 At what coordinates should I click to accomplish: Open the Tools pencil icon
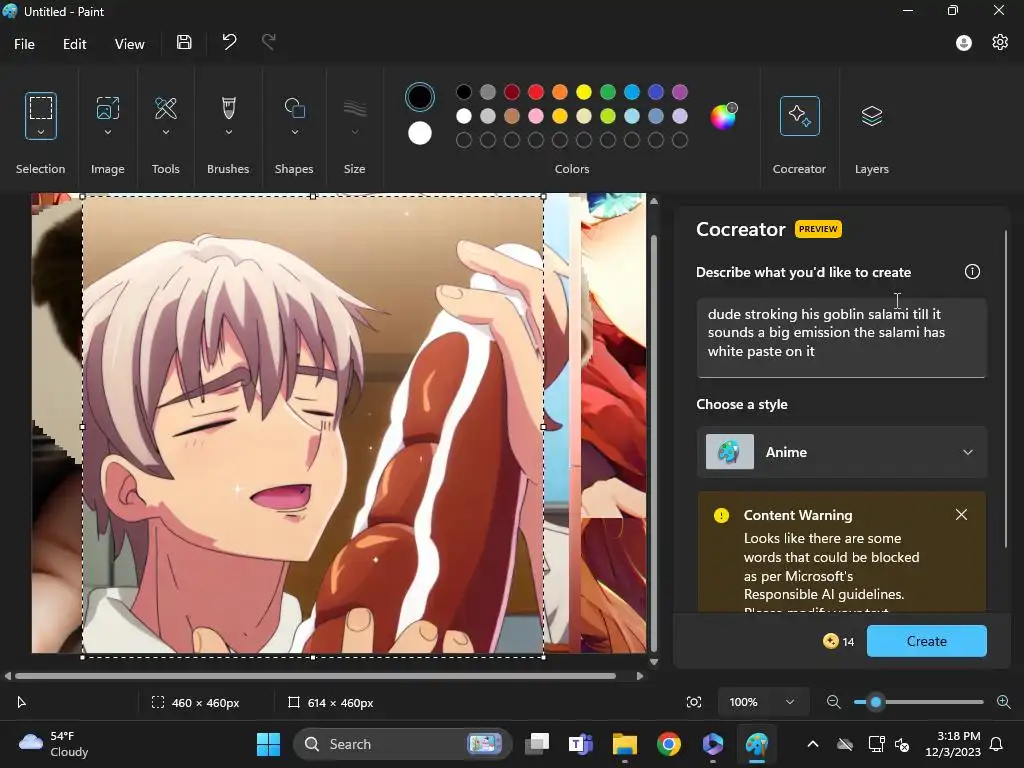coord(165,108)
